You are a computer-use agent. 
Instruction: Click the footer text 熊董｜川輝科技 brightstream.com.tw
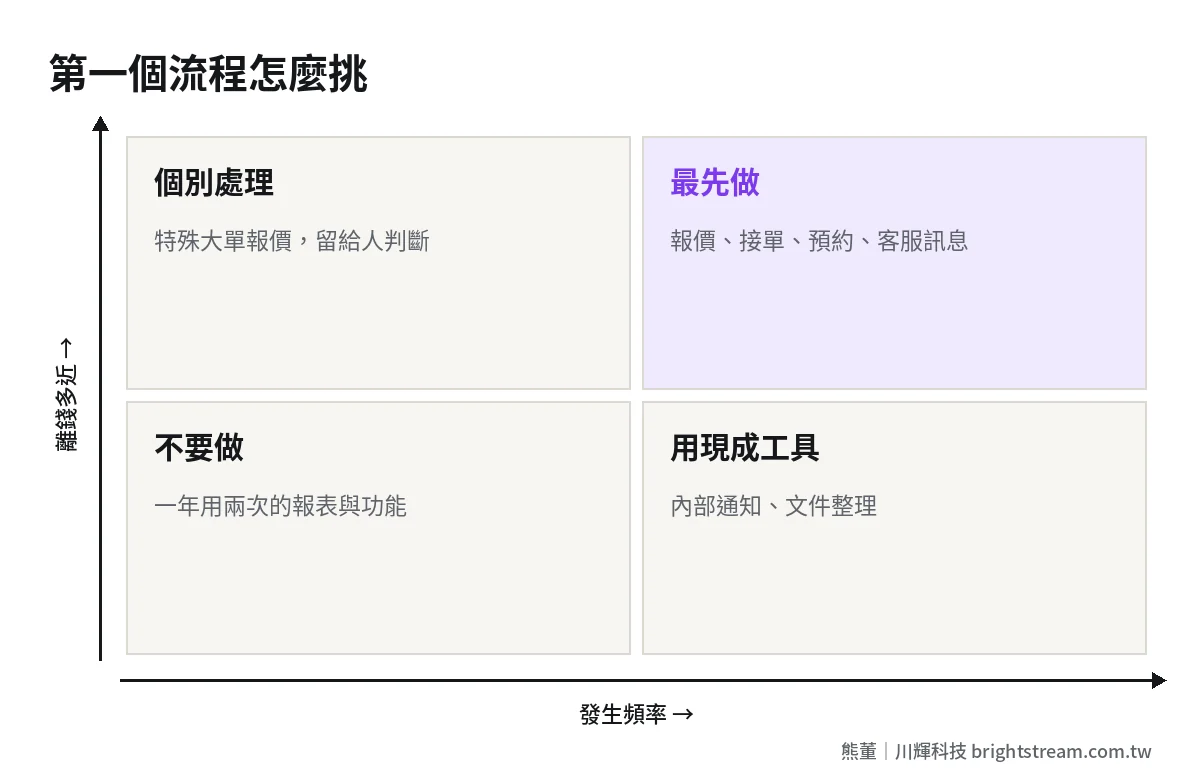click(996, 751)
